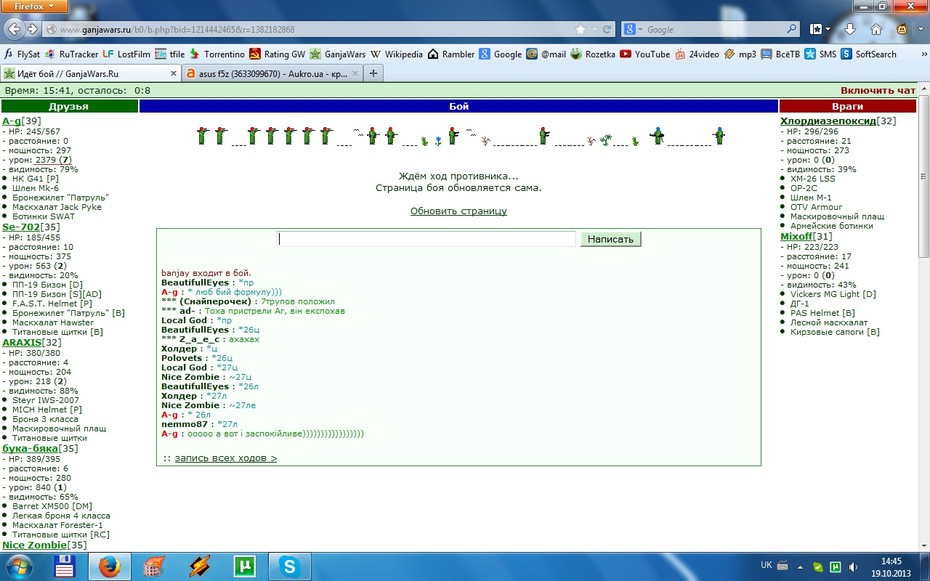Open Windows Start button

(x=20, y=567)
